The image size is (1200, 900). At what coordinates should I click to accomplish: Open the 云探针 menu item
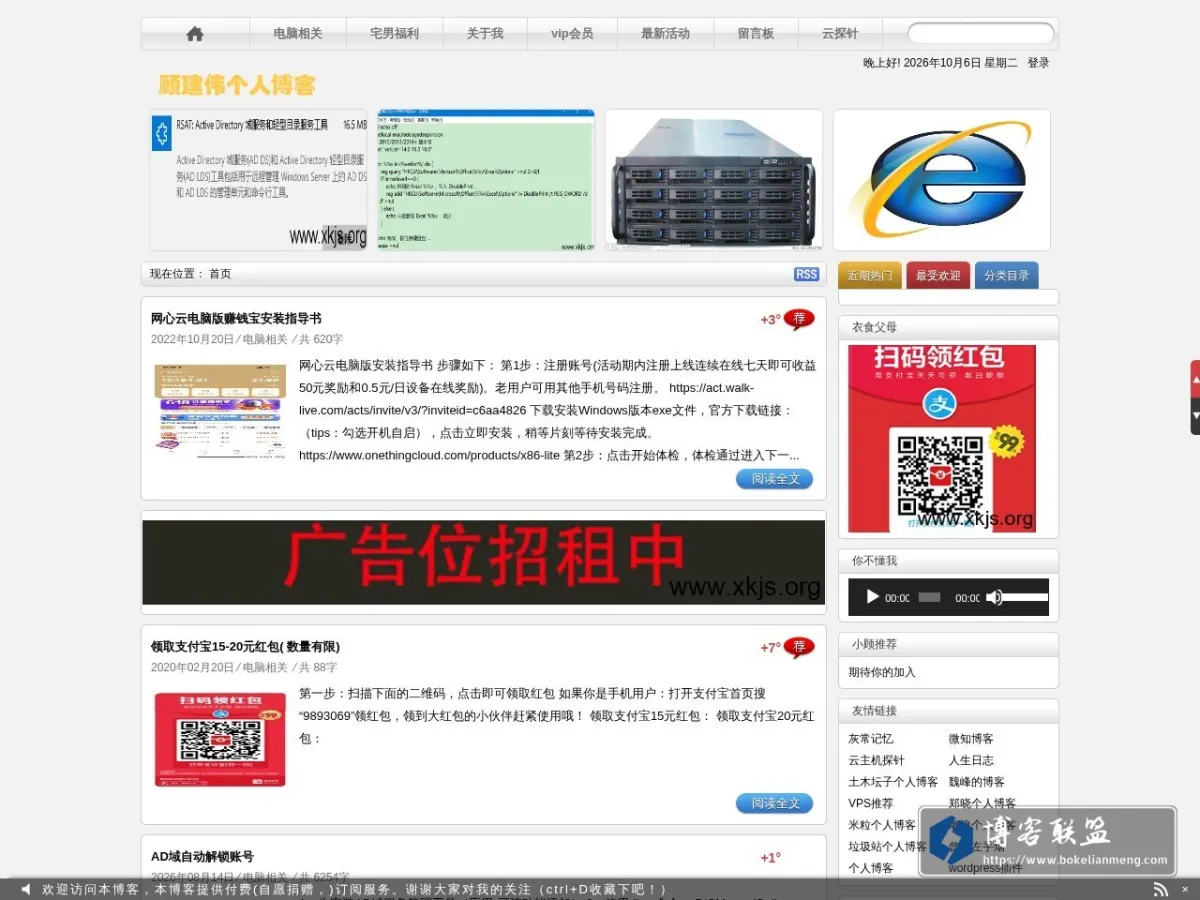point(840,34)
